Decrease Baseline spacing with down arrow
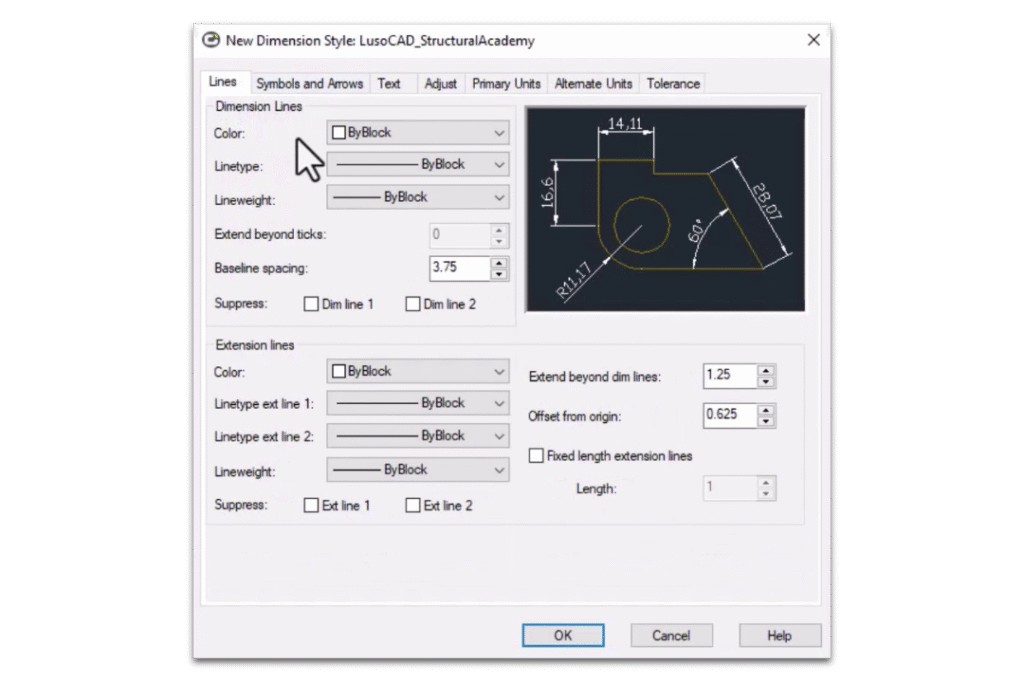The image size is (1024, 683). (499, 274)
